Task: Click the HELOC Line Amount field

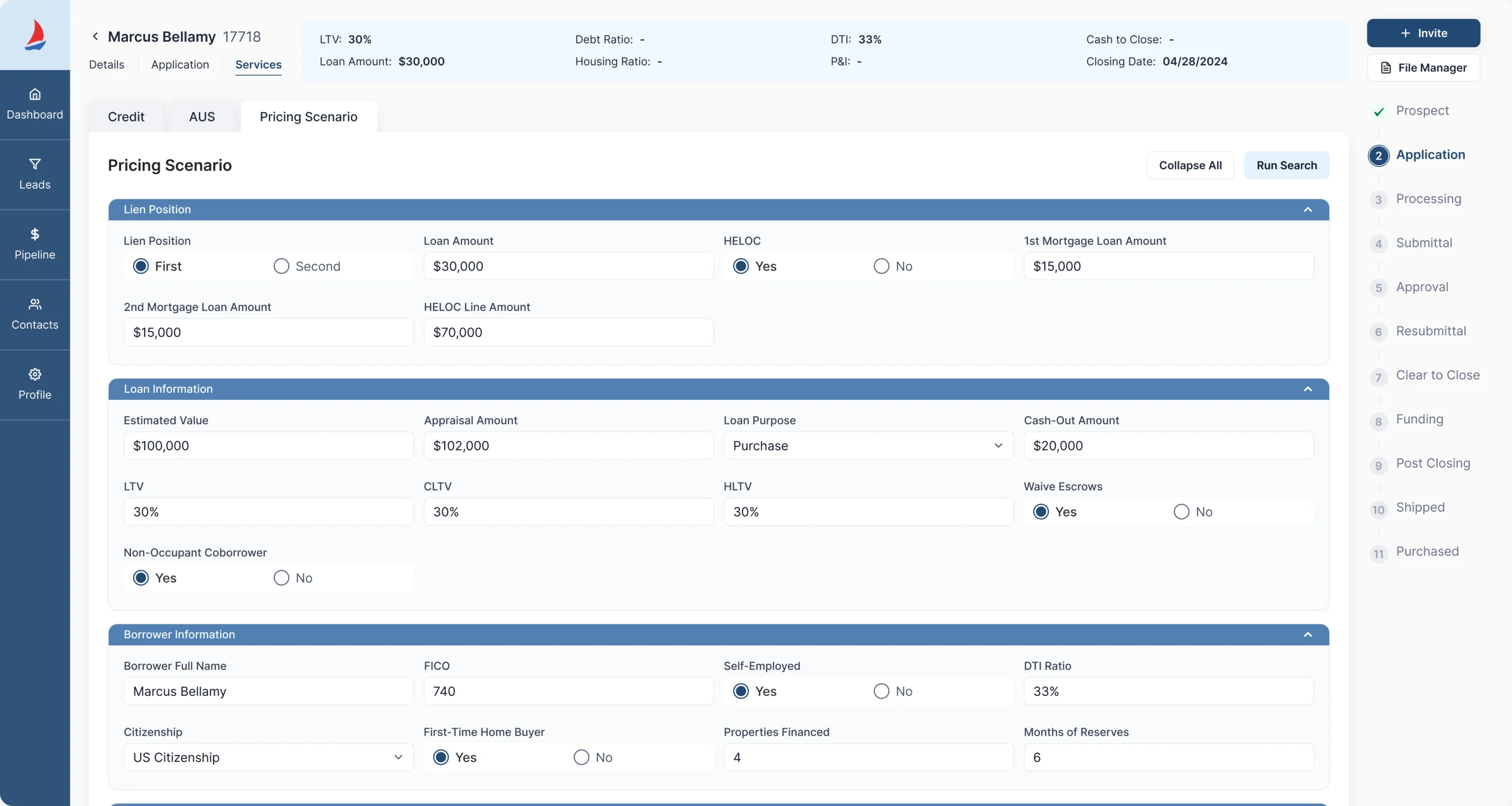Action: (568, 333)
